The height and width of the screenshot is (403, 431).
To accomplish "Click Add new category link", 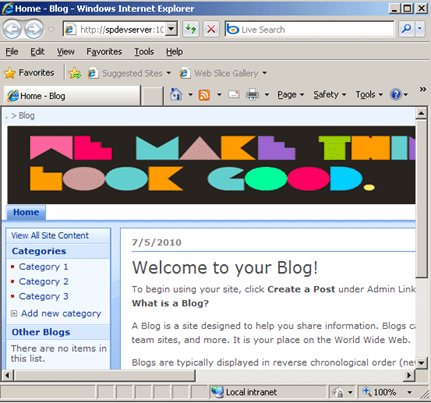I will pos(61,314).
